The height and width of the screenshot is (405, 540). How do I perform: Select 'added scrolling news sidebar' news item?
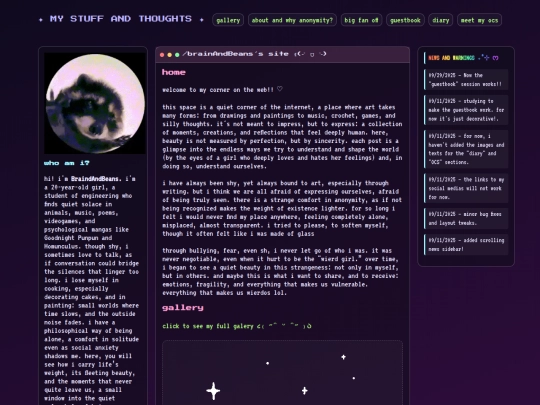(466, 245)
